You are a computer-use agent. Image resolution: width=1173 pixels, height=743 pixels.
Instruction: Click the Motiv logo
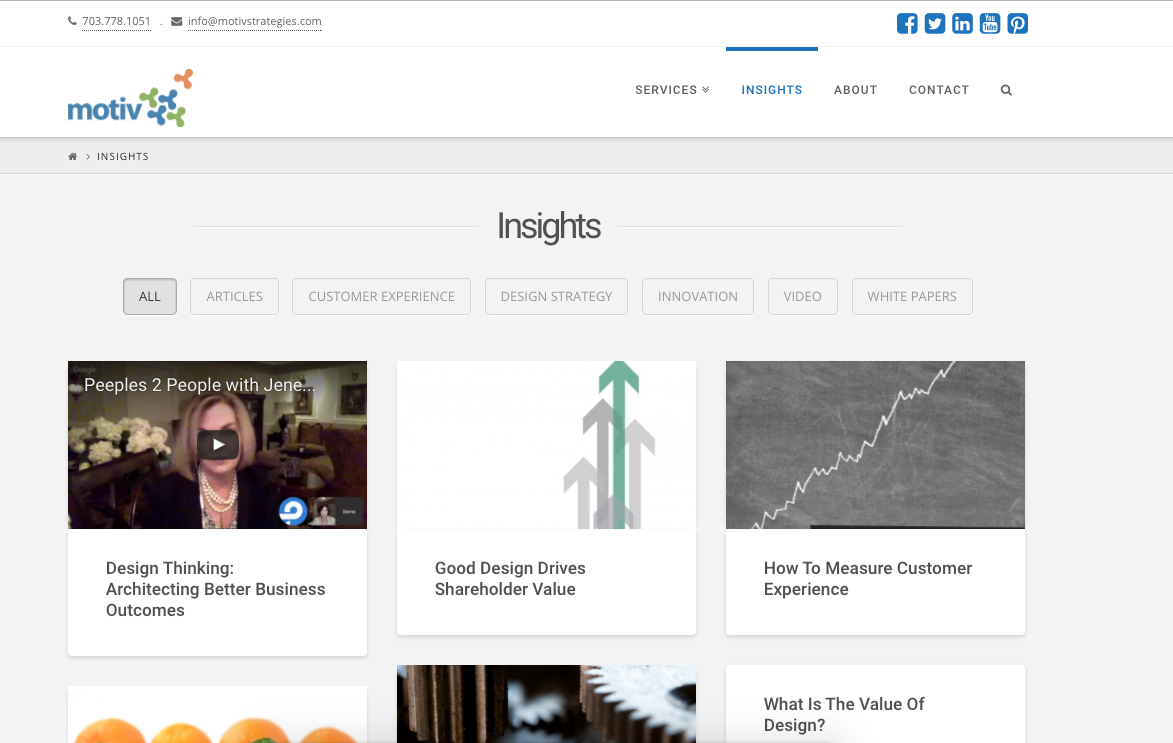point(130,98)
